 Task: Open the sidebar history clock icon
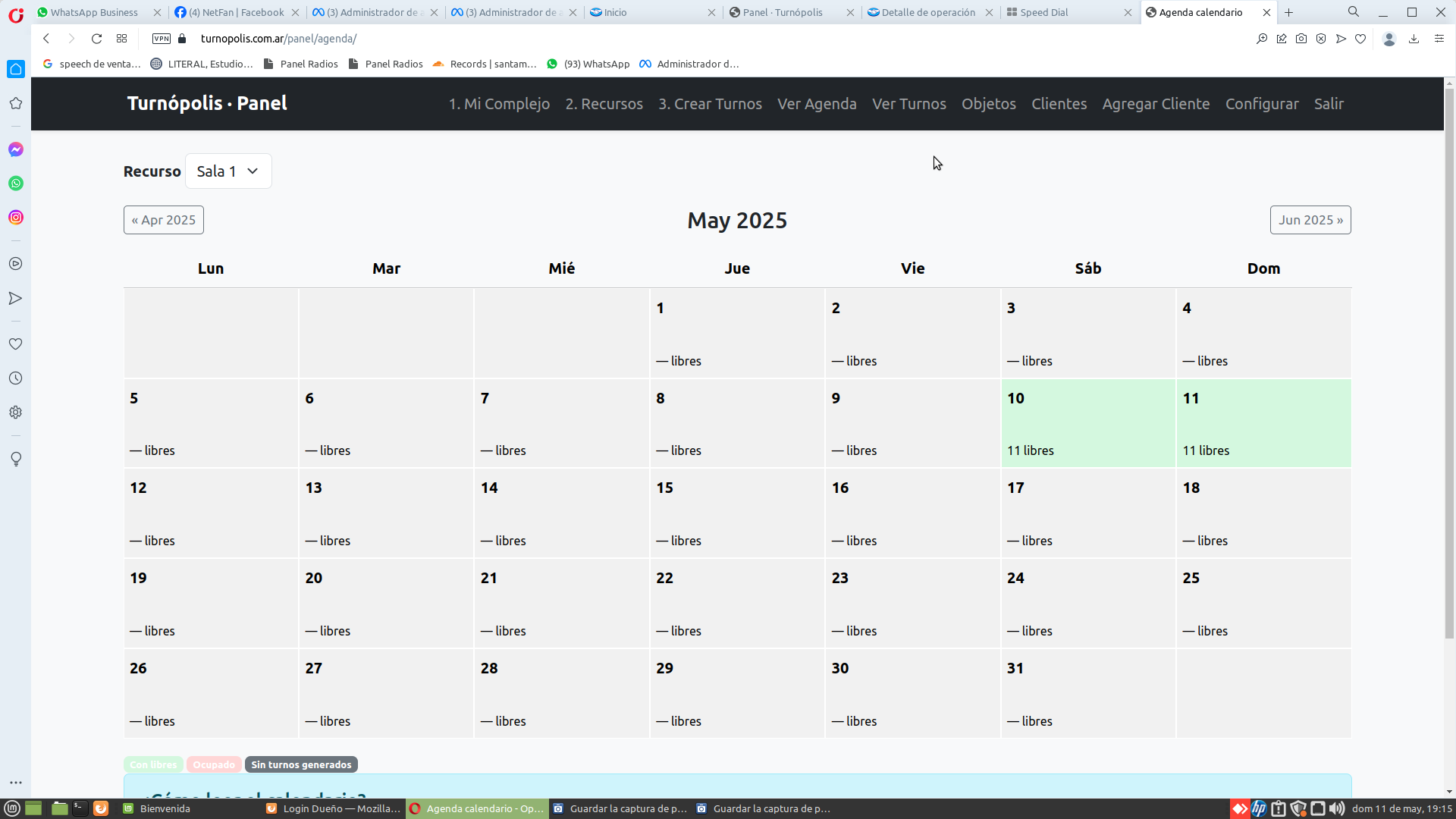pyautogui.click(x=16, y=378)
